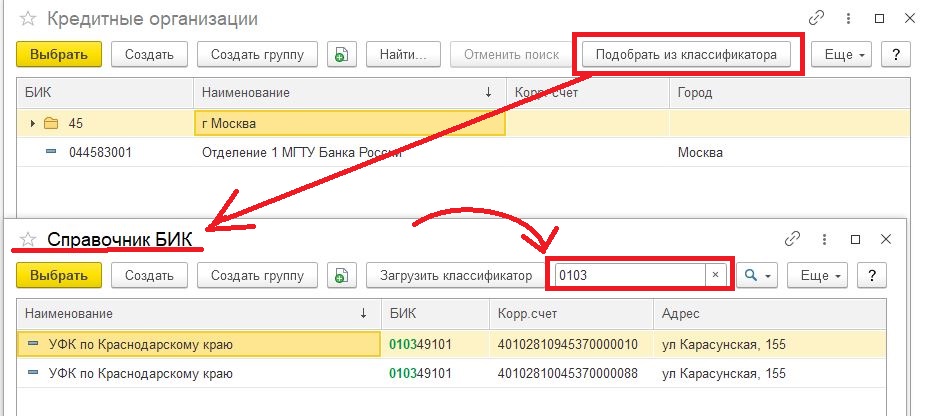Expand the group 45 tree node
Viewport: 928px width, 416px height.
tap(33, 124)
